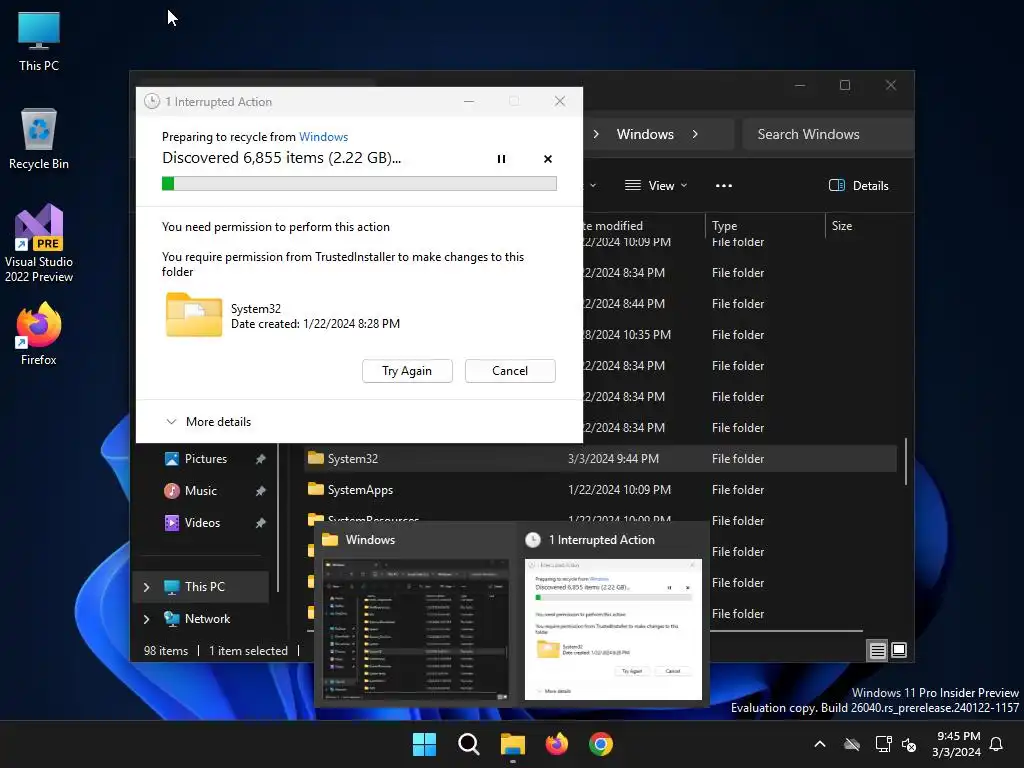Screen dimensions: 1024x768
Task: Click the Search Windows field
Action: click(827, 135)
